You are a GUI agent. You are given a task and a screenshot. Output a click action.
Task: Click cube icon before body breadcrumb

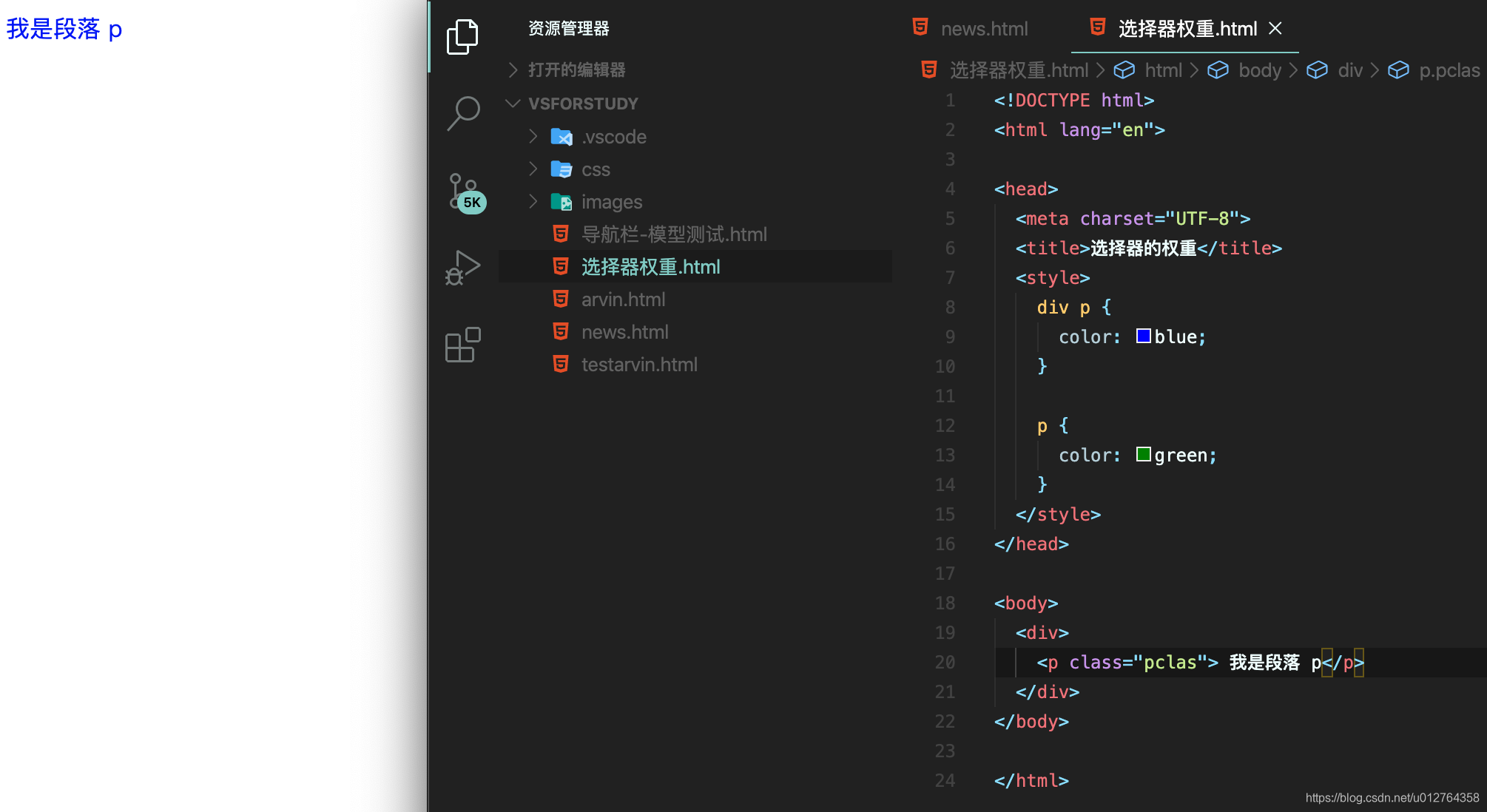1218,70
